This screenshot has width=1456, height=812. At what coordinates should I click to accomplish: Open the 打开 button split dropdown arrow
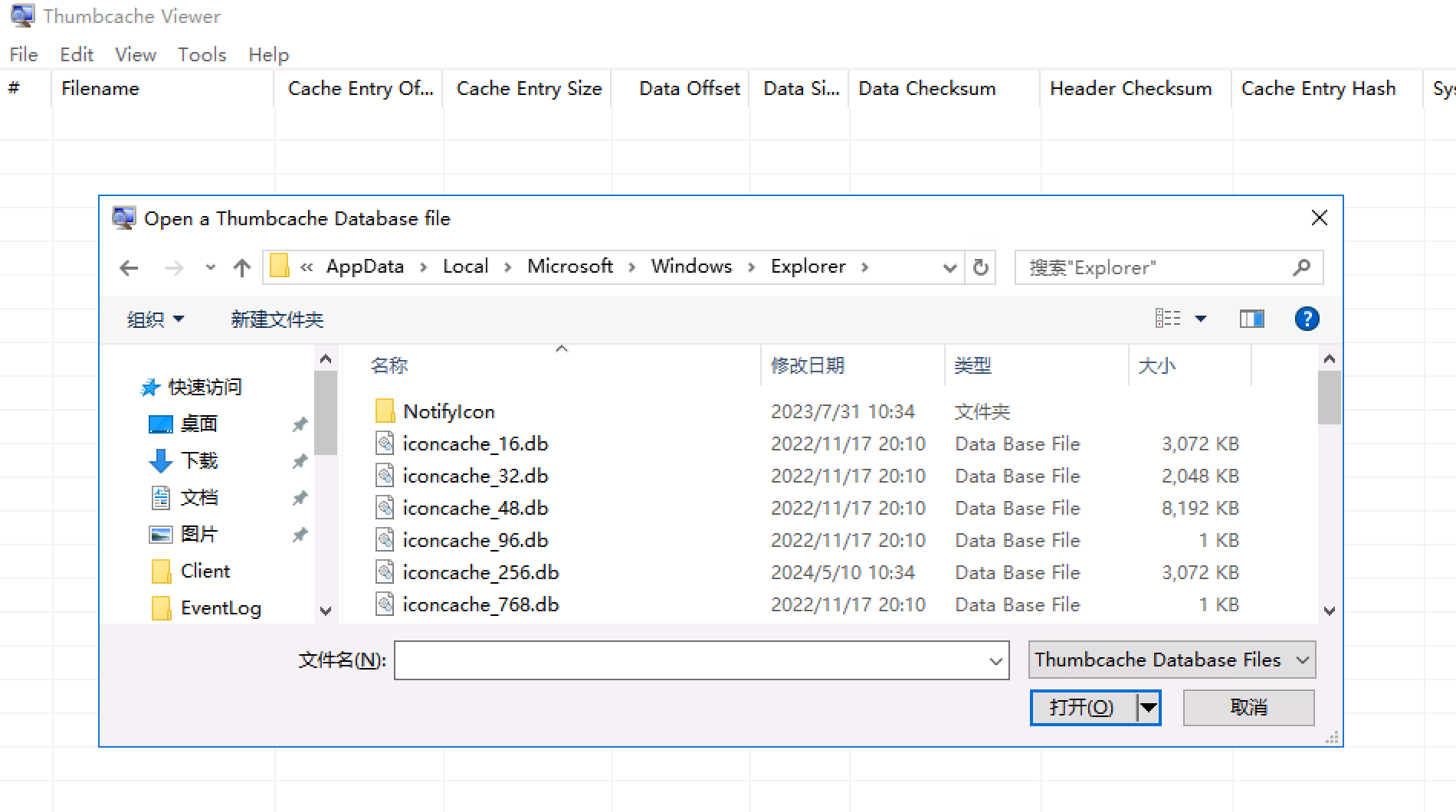point(1147,707)
